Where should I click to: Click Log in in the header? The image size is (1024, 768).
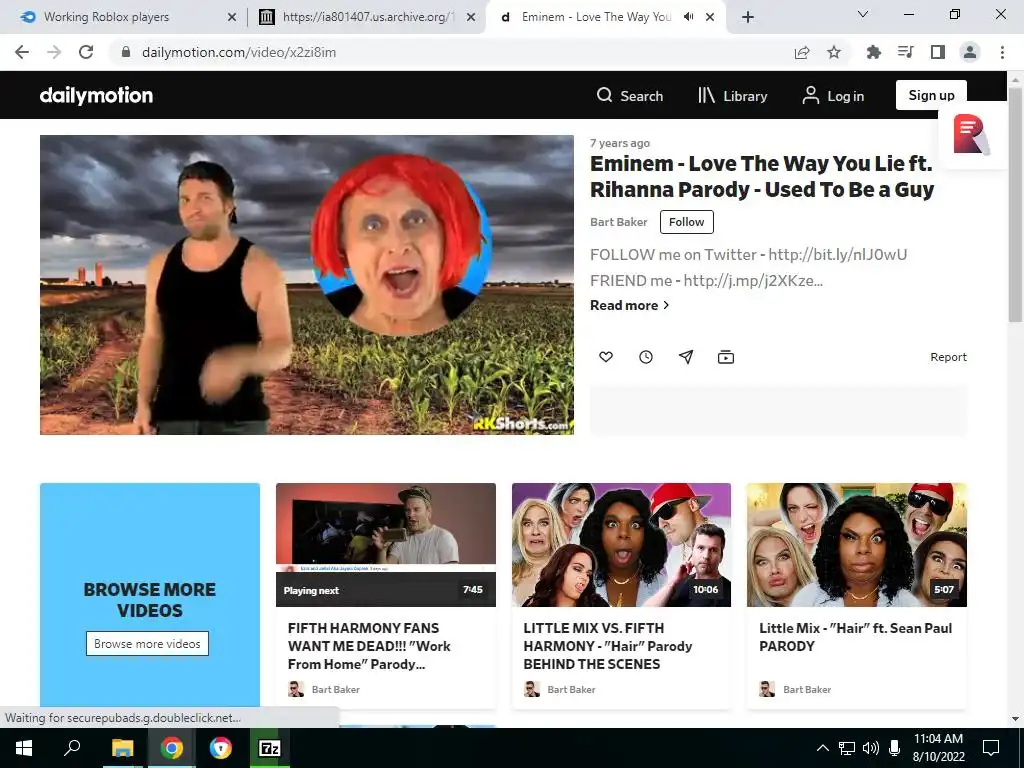pos(833,96)
